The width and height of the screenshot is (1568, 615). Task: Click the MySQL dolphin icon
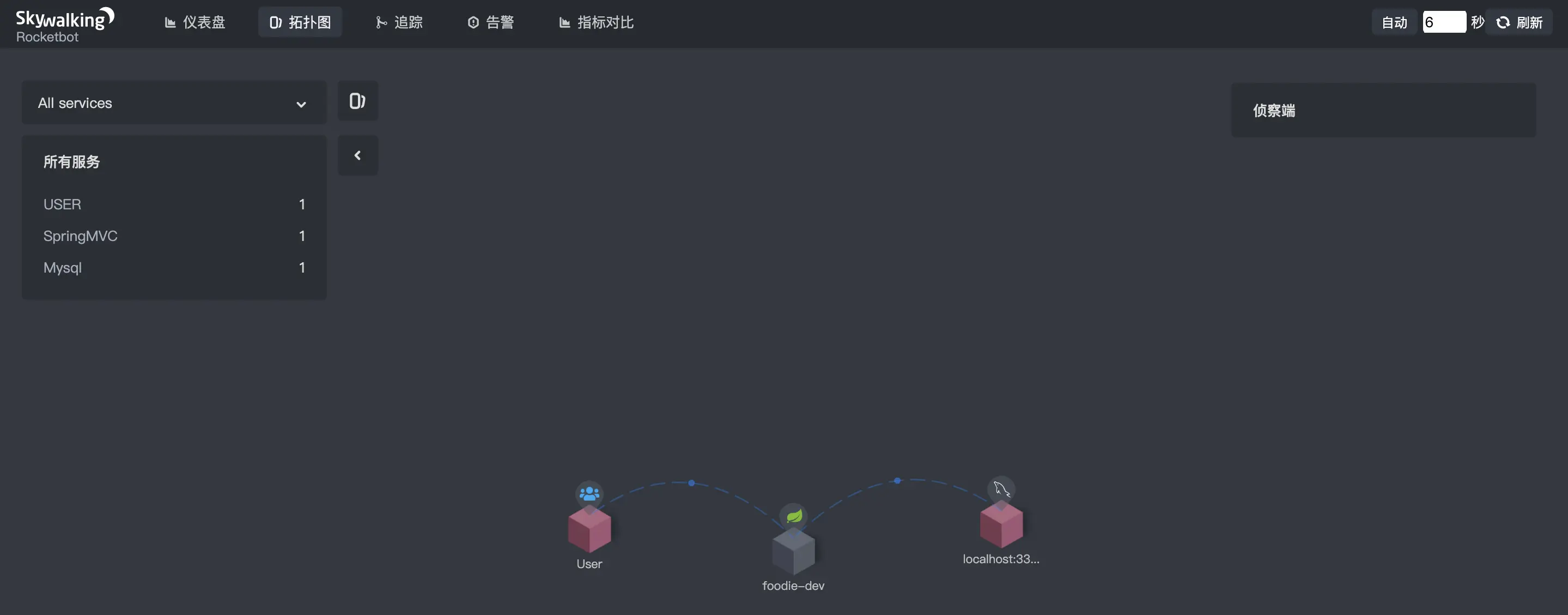click(x=1001, y=489)
